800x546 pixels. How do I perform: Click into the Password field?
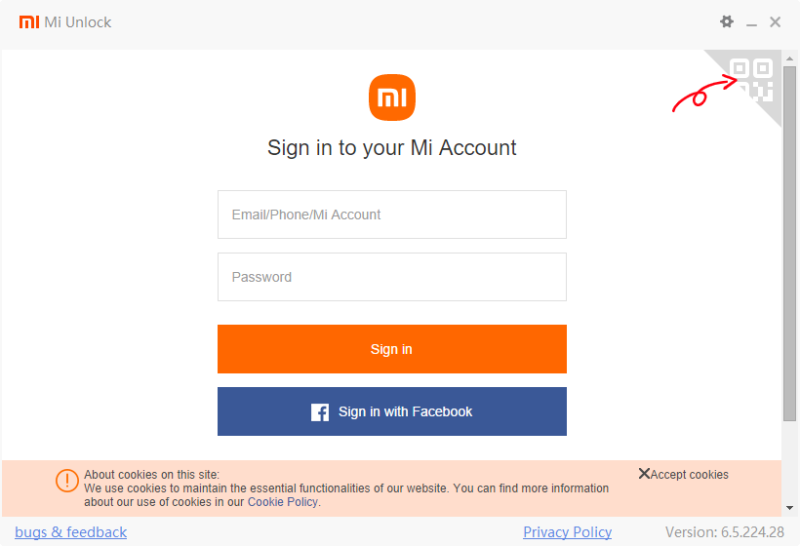pos(392,277)
